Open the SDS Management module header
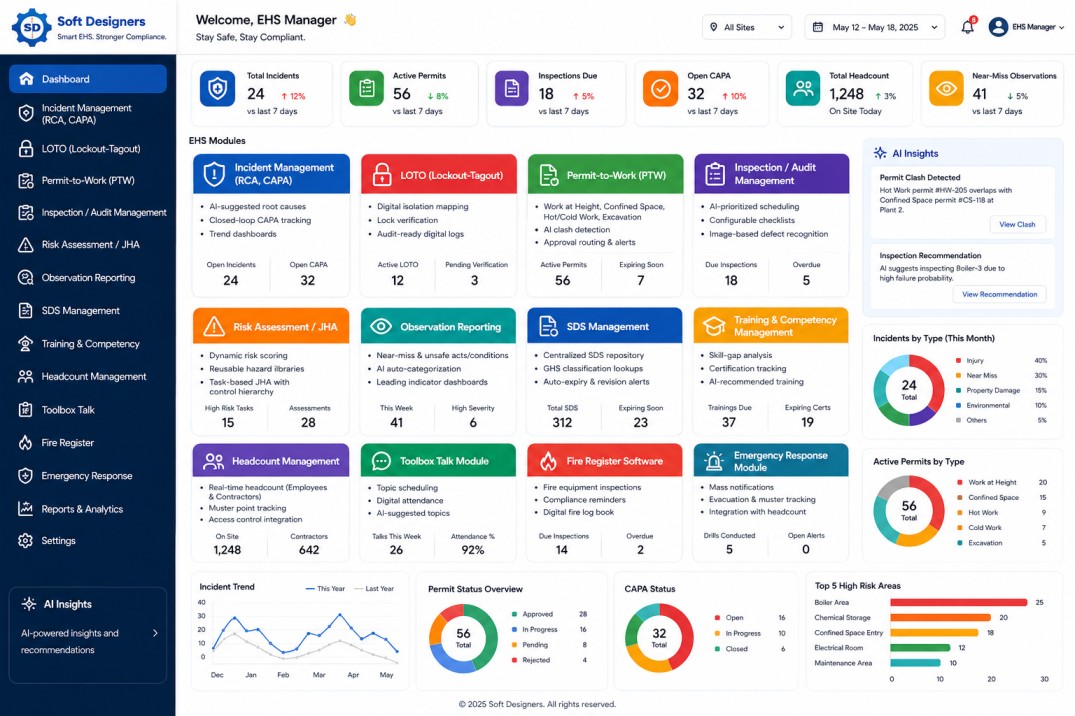This screenshot has width=1075, height=716. click(605, 326)
